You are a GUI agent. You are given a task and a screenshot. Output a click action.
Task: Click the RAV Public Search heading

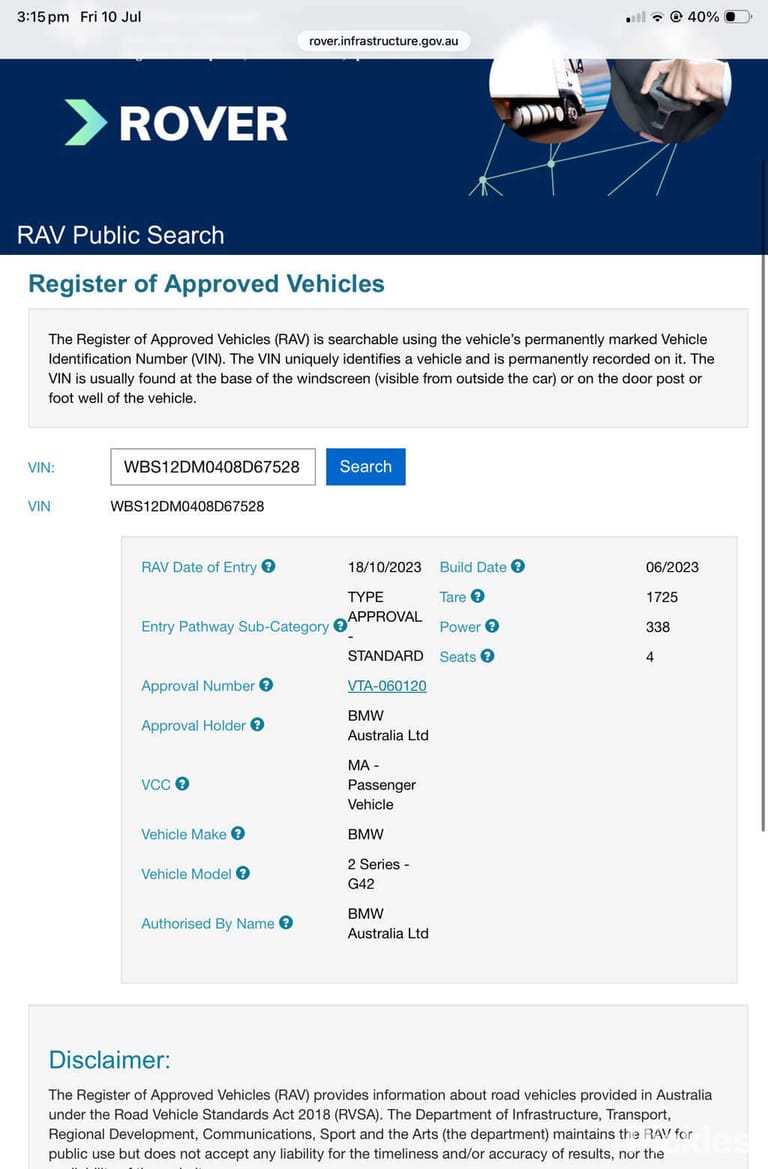(x=121, y=236)
